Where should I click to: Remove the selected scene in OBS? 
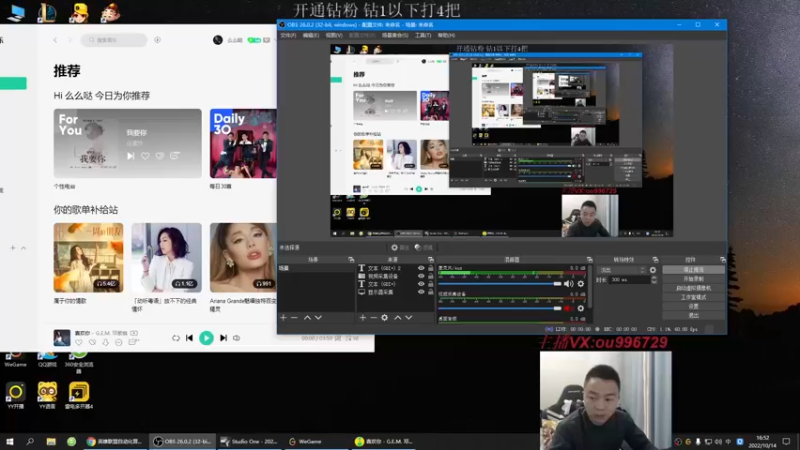(294, 317)
